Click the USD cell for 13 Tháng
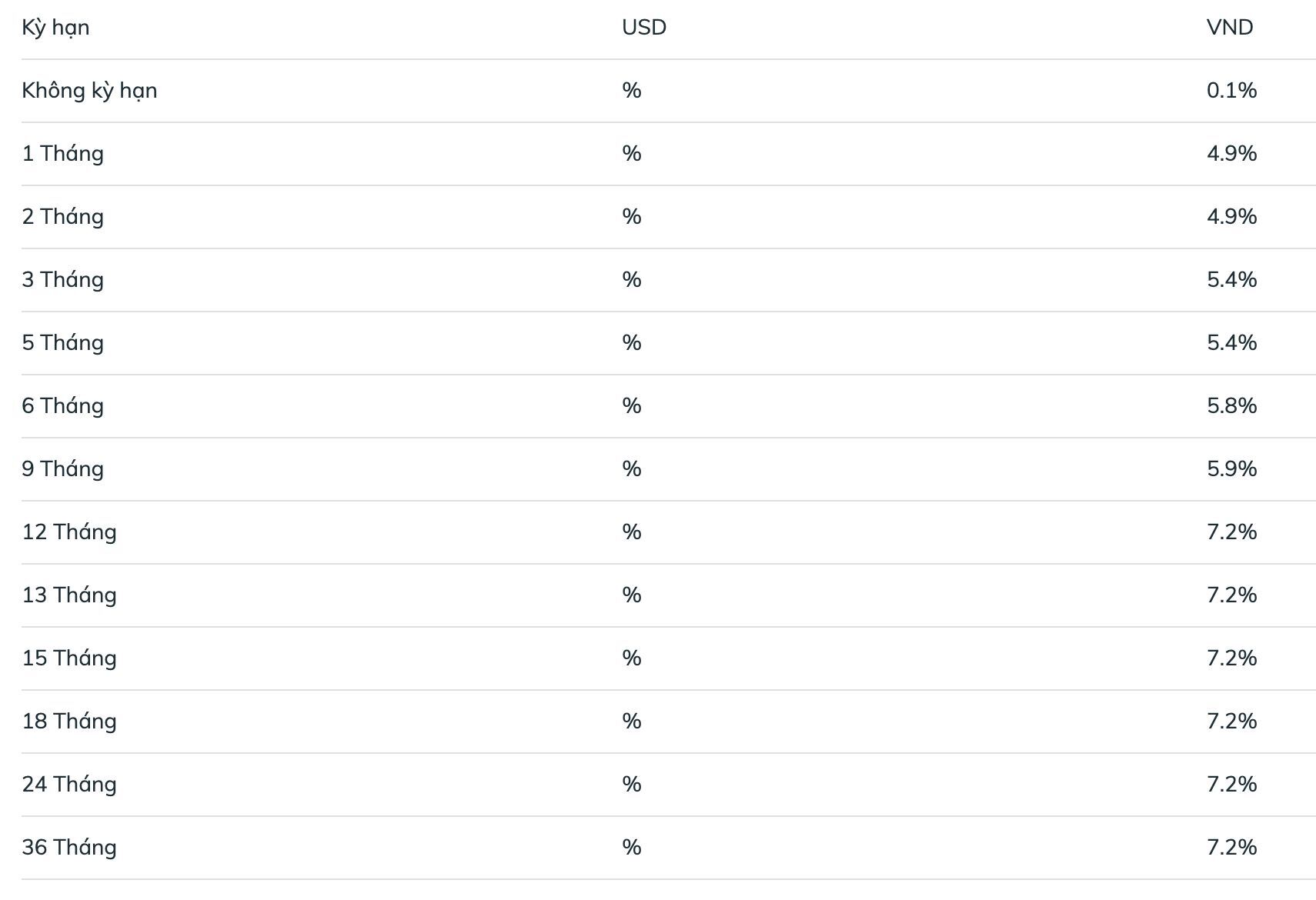The width and height of the screenshot is (1316, 900). (x=632, y=595)
